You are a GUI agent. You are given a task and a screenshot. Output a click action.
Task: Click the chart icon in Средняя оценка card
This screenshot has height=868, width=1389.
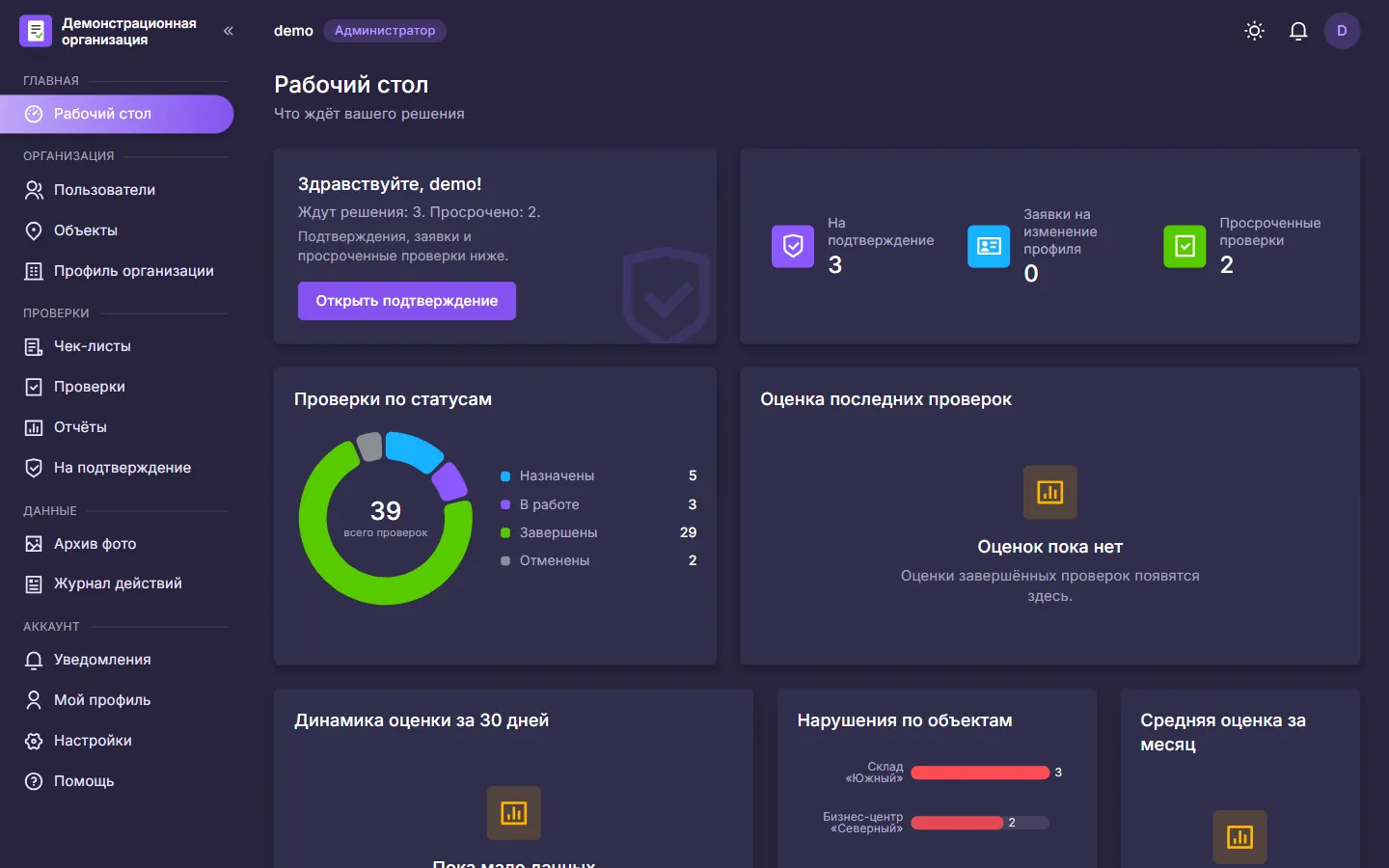tap(1239, 837)
